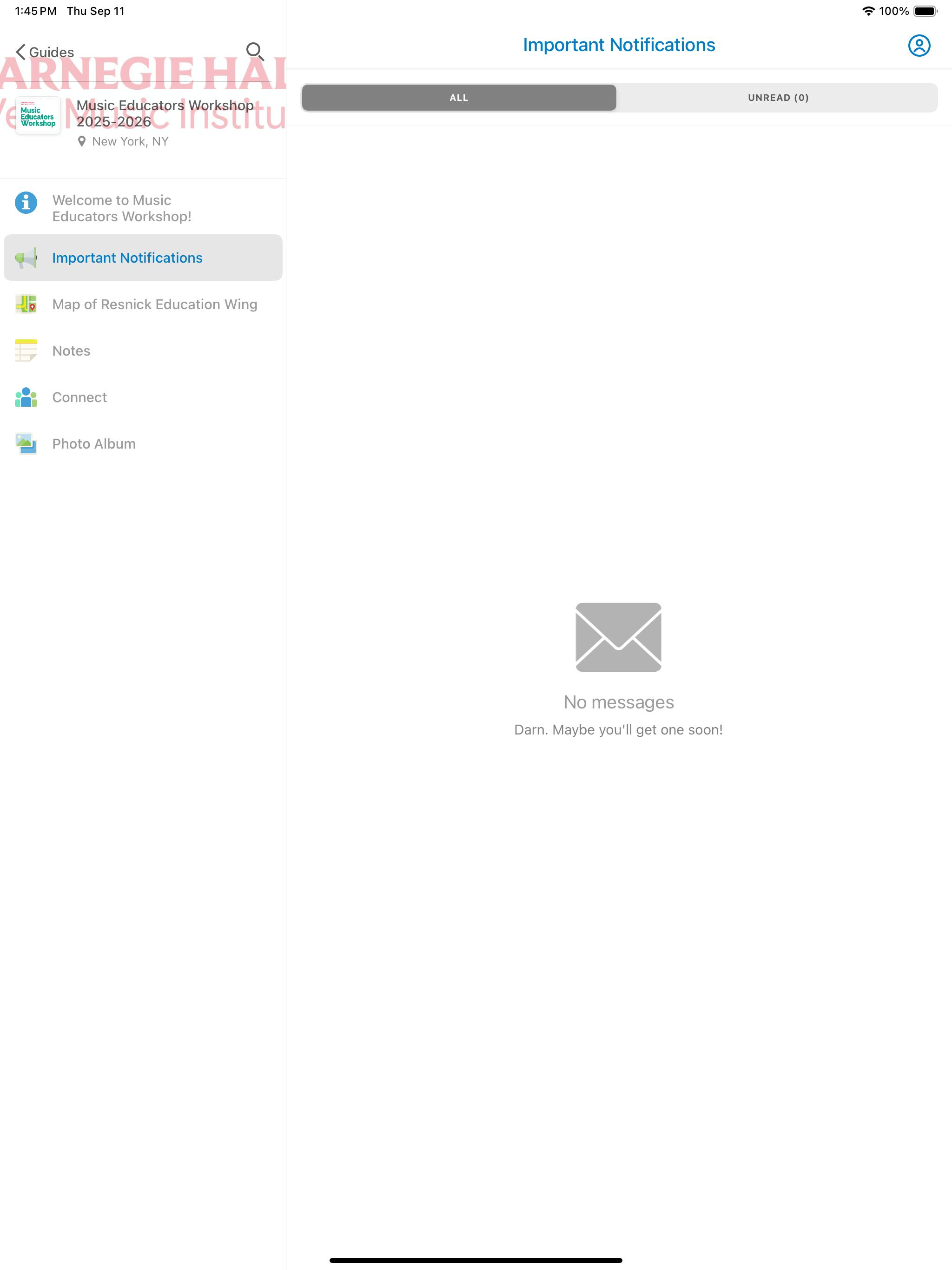This screenshot has height=1270, width=952.
Task: Click the gray envelope icon
Action: (618, 637)
